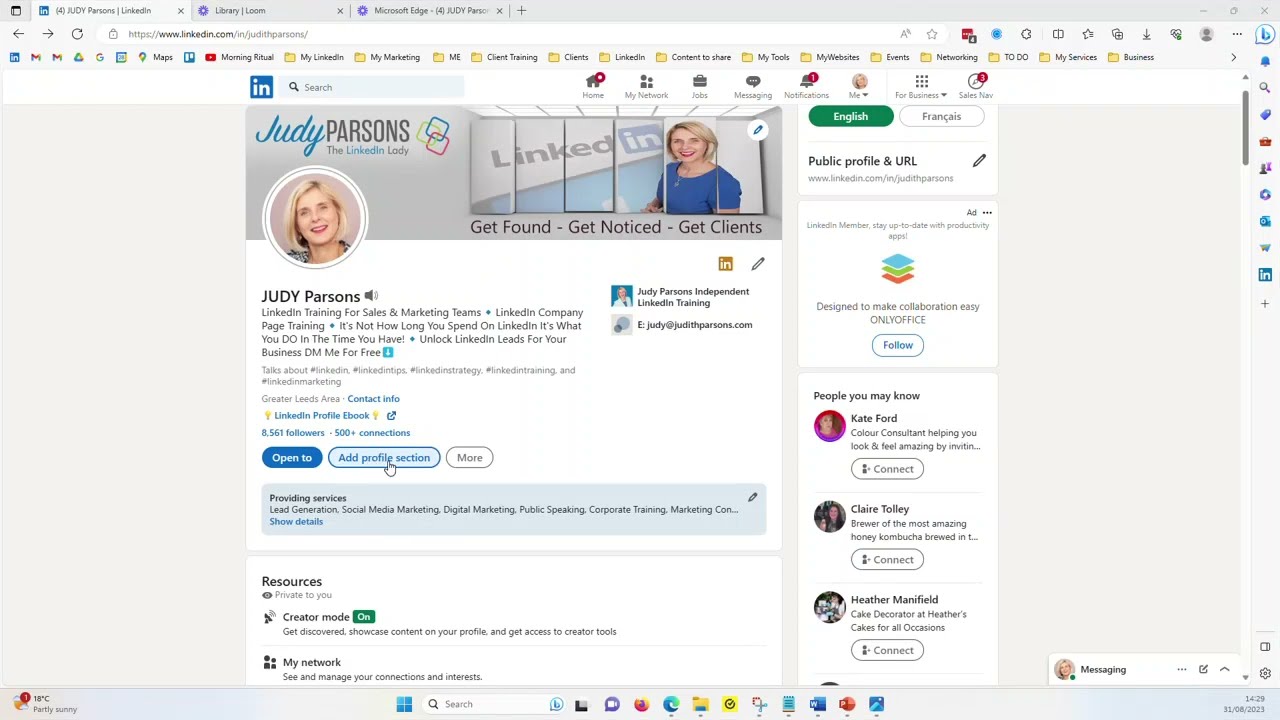This screenshot has width=1280, height=720.
Task: Click the browser refresh button
Action: (x=77, y=34)
